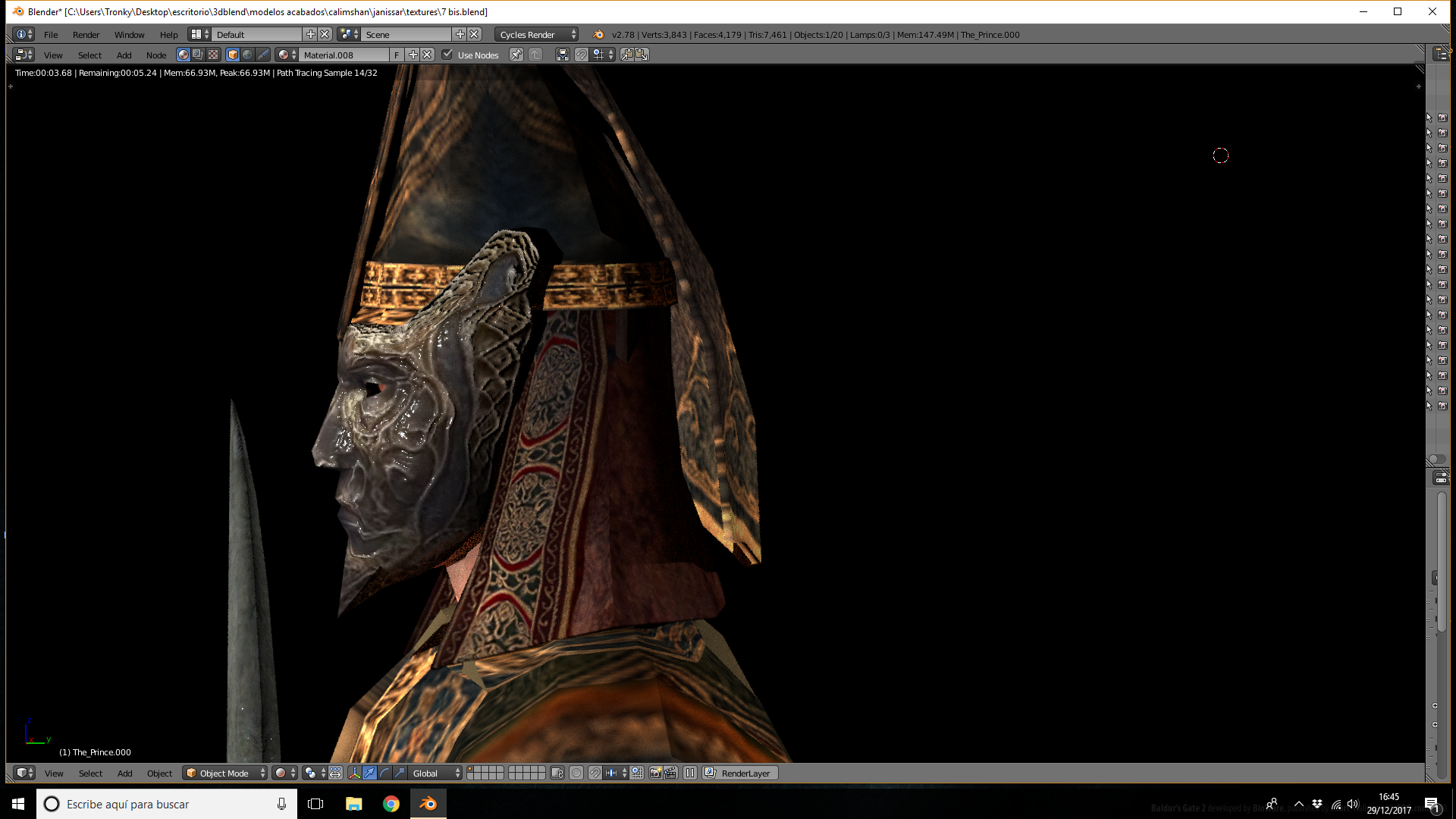Click the properties panel vertical scrollbar
Screen dimensions: 1456x819
pyautogui.click(x=1441, y=561)
